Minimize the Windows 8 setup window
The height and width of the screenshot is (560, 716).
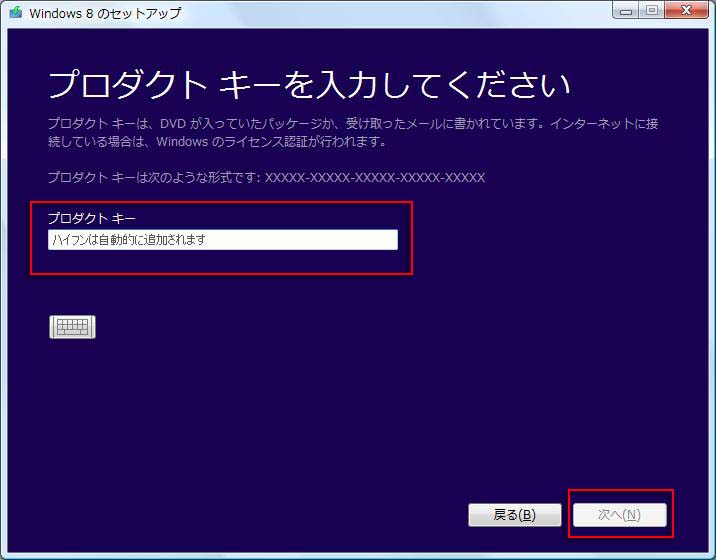(626, 11)
